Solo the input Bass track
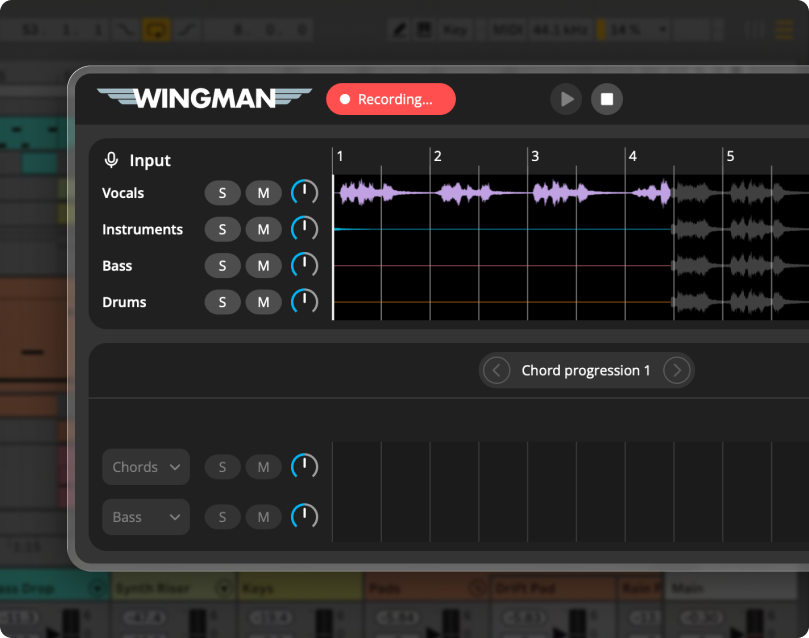Viewport: 809px width, 638px height. [x=222, y=266]
